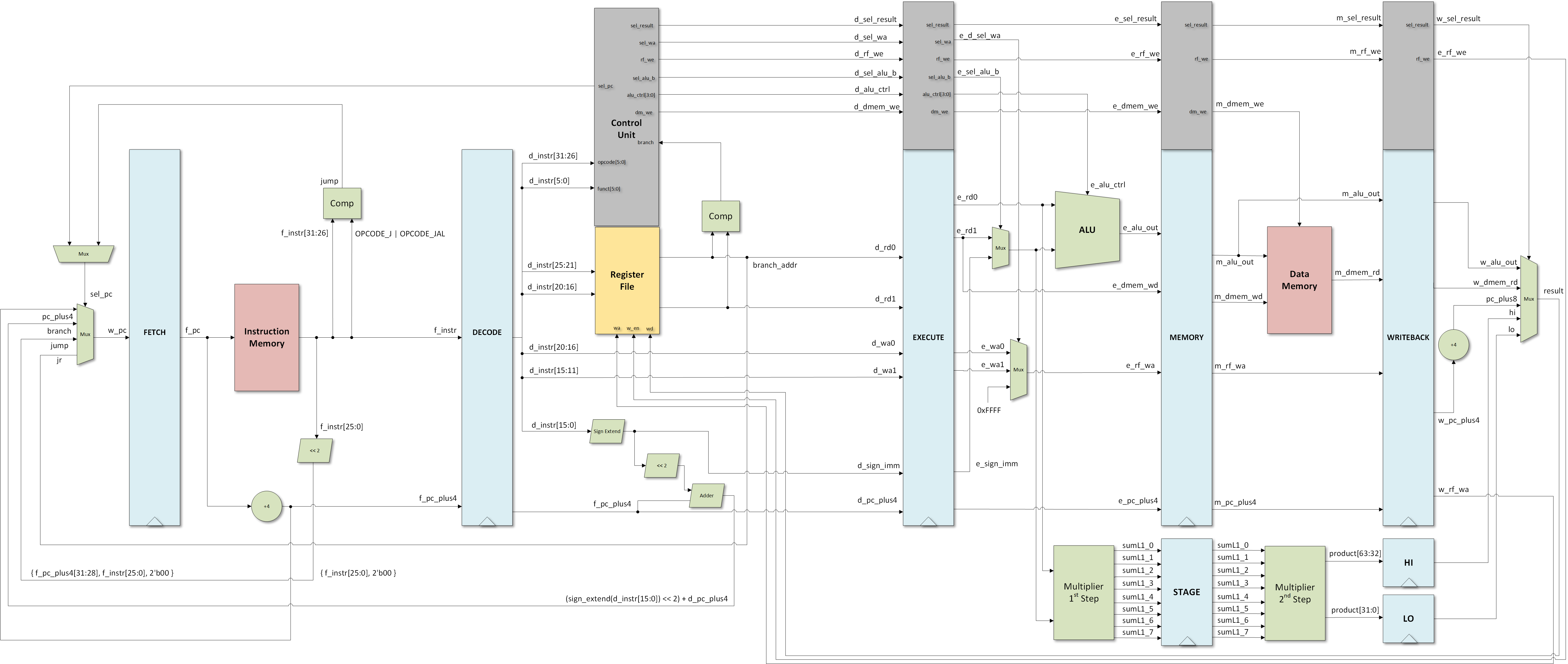This screenshot has height=664, width=1568.
Task: Select the EXECUTE pipeline register
Action: click(928, 337)
